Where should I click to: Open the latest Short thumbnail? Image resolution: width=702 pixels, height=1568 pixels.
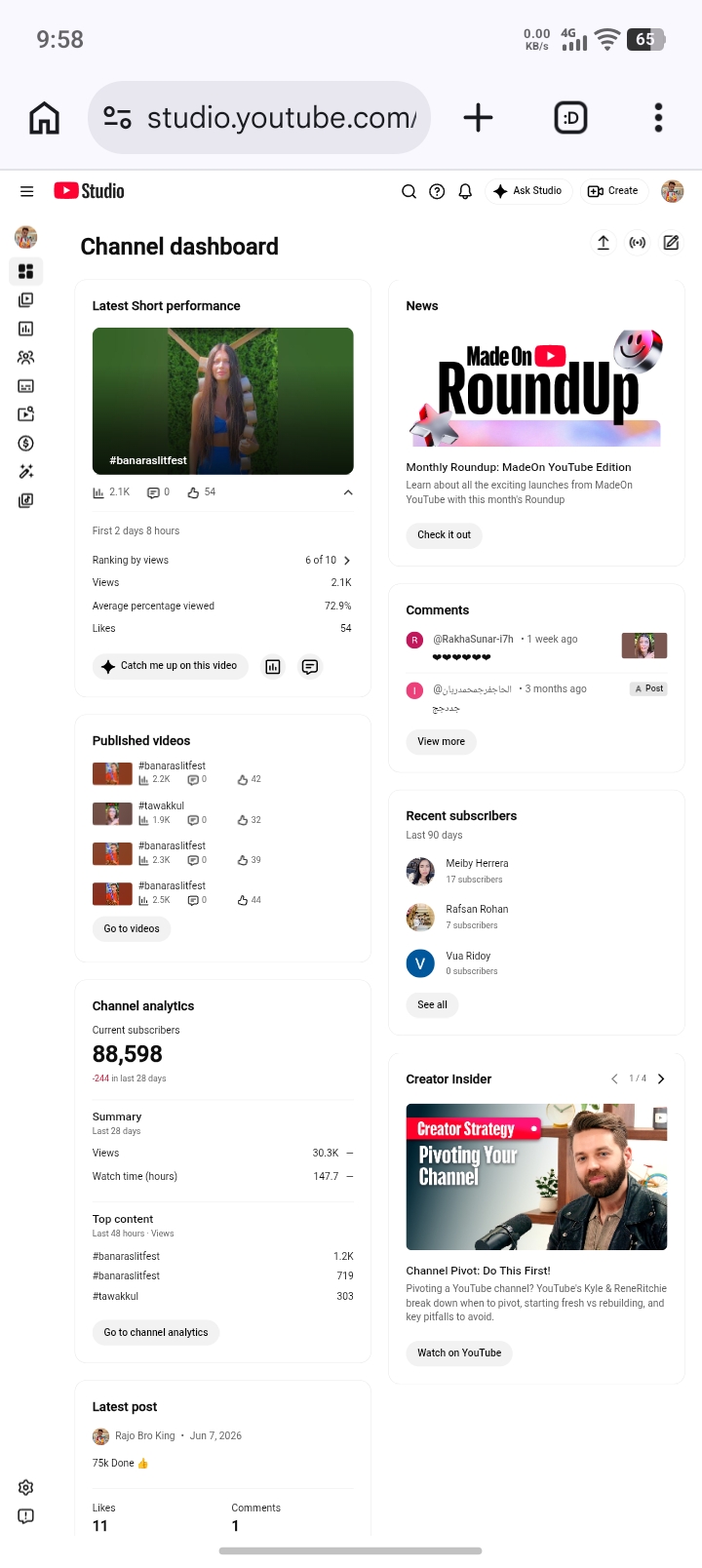click(223, 401)
